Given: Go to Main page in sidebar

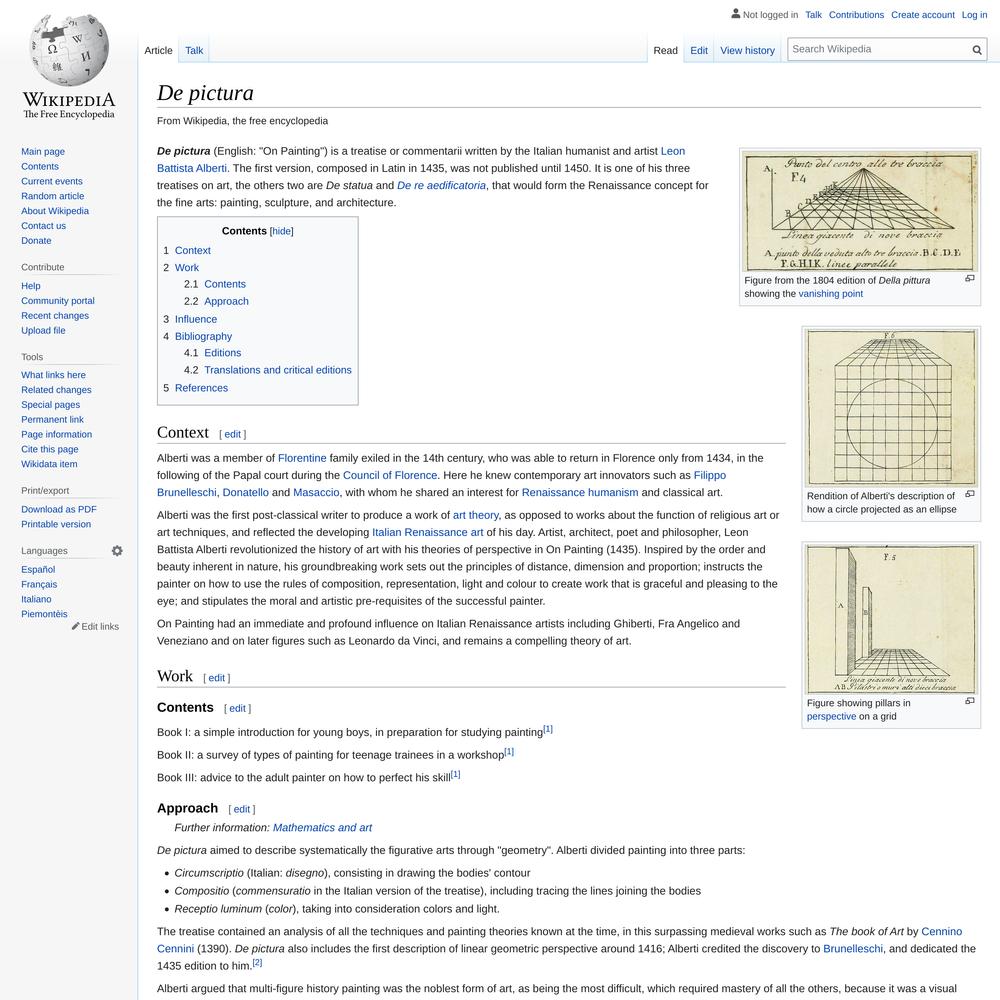Looking at the screenshot, I should (43, 151).
